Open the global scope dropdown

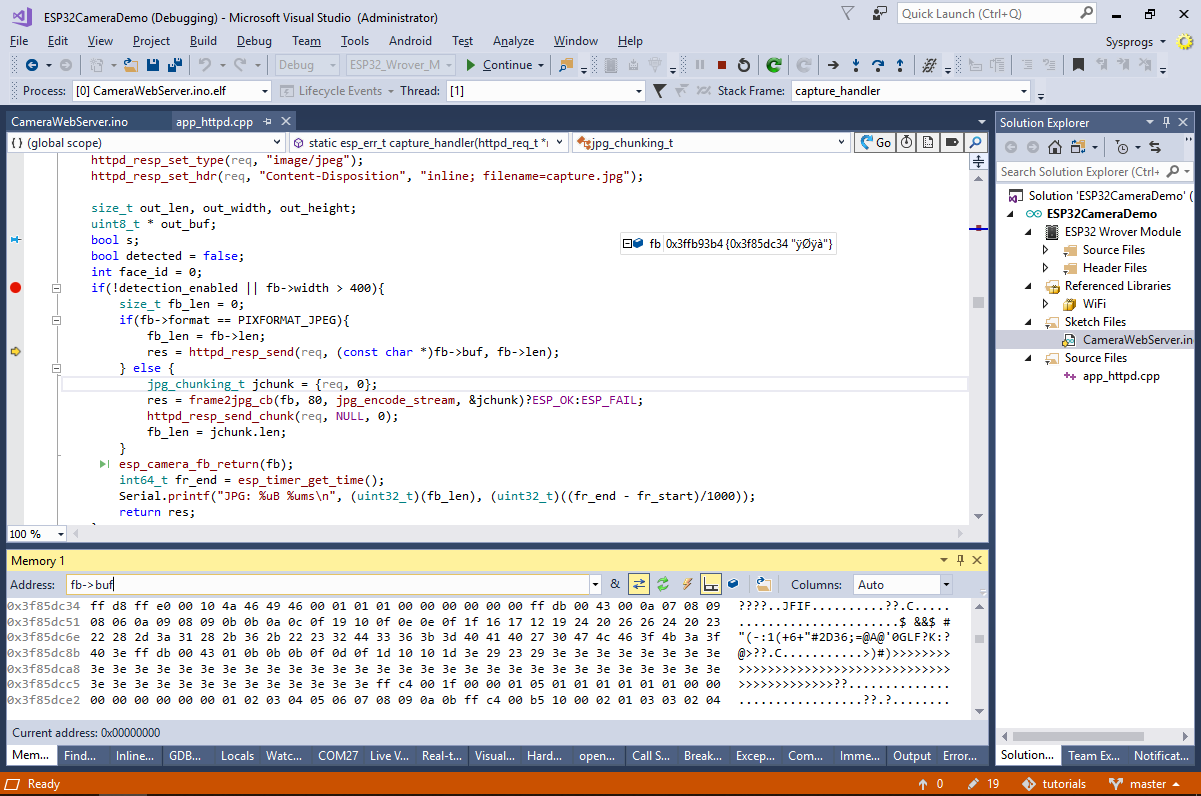coord(278,142)
